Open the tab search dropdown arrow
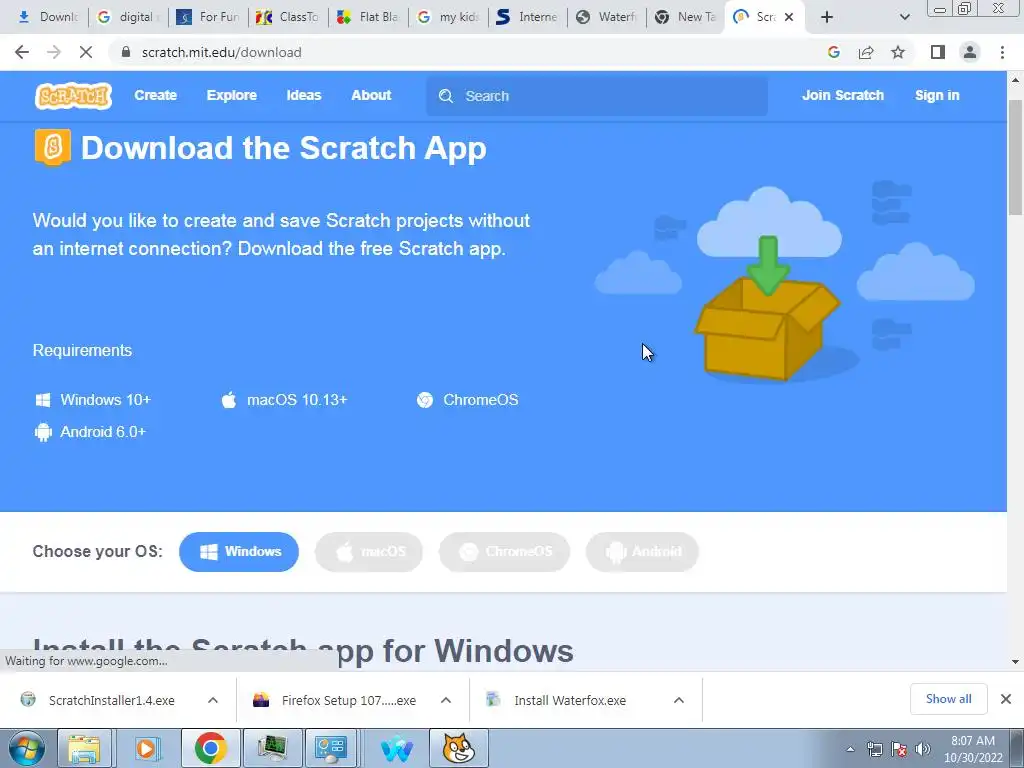The width and height of the screenshot is (1024, 768). tap(904, 17)
